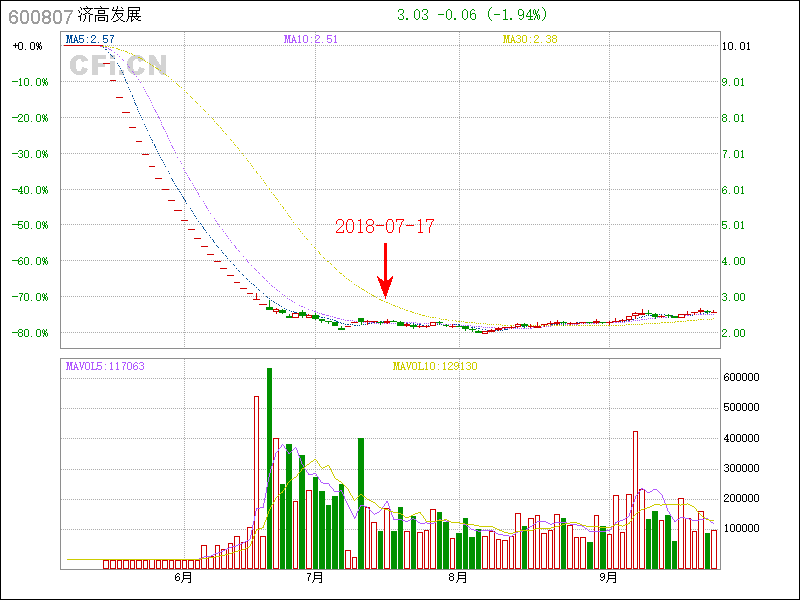800x600 pixels.
Task: Select the 2018-07-17 date annotation
Action: pyautogui.click(x=385, y=227)
